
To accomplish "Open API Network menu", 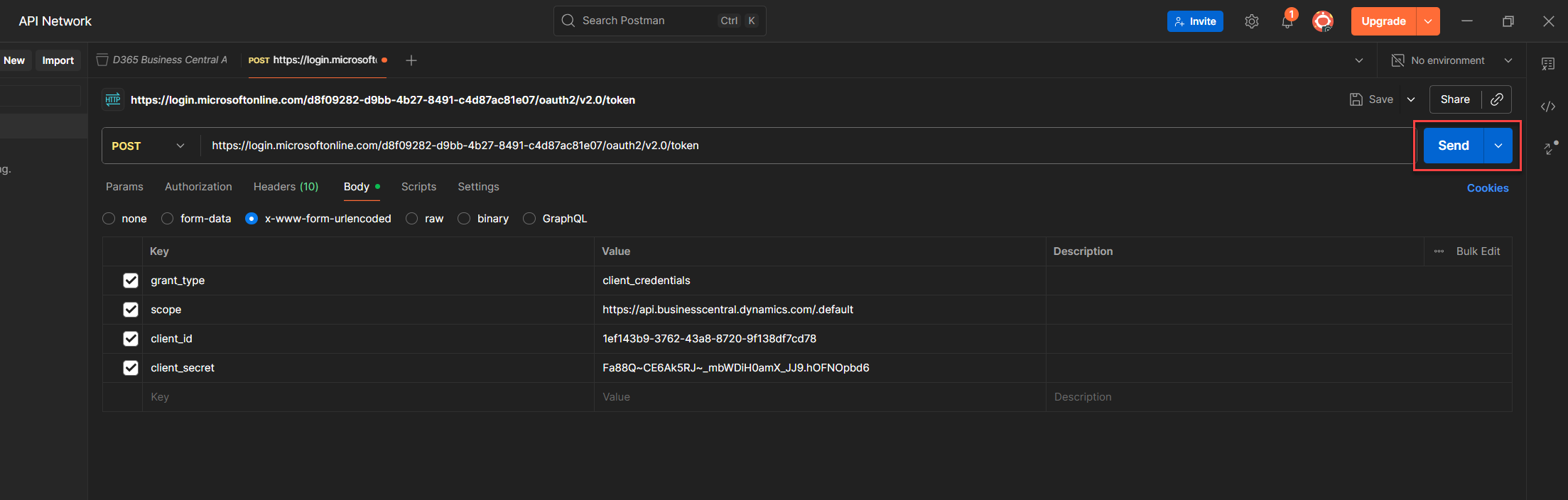I will point(55,21).
